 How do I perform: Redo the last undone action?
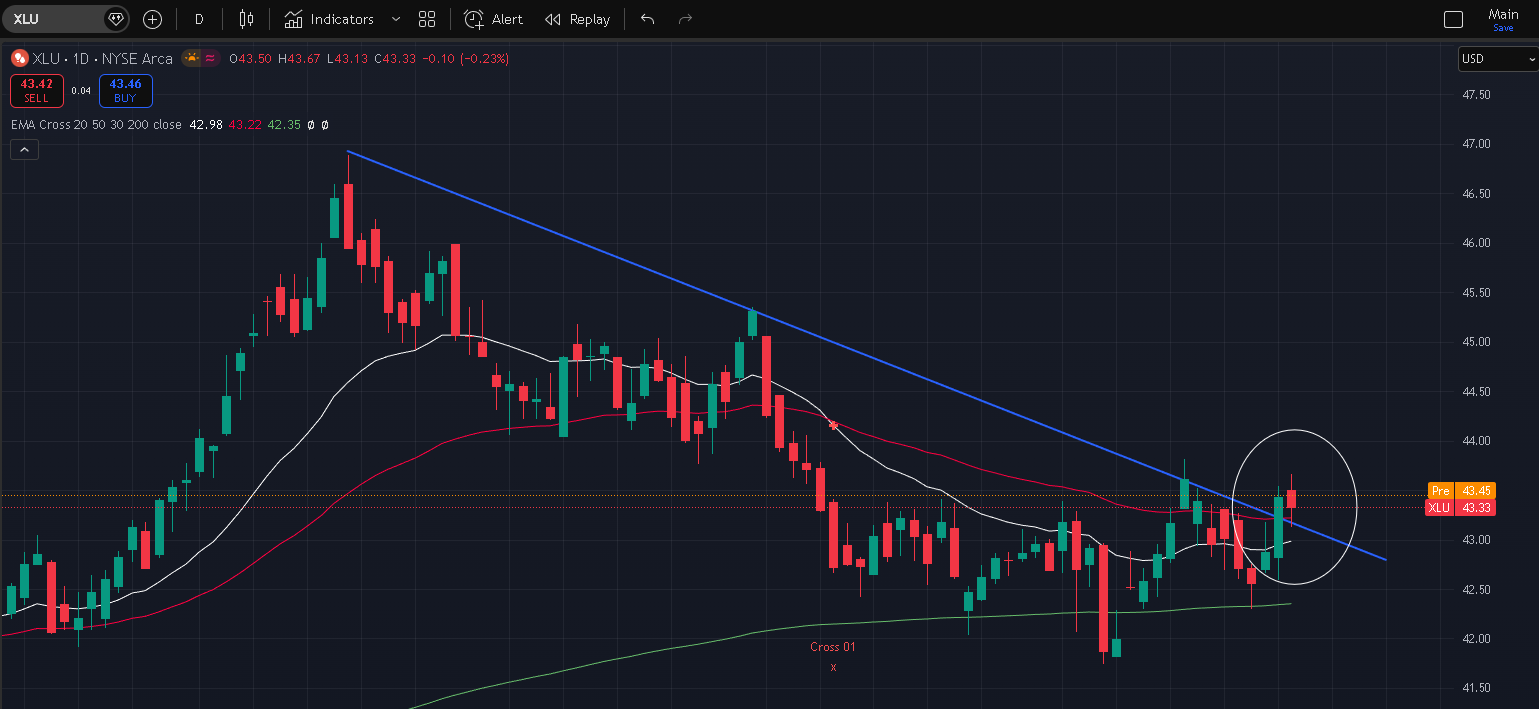coord(685,19)
